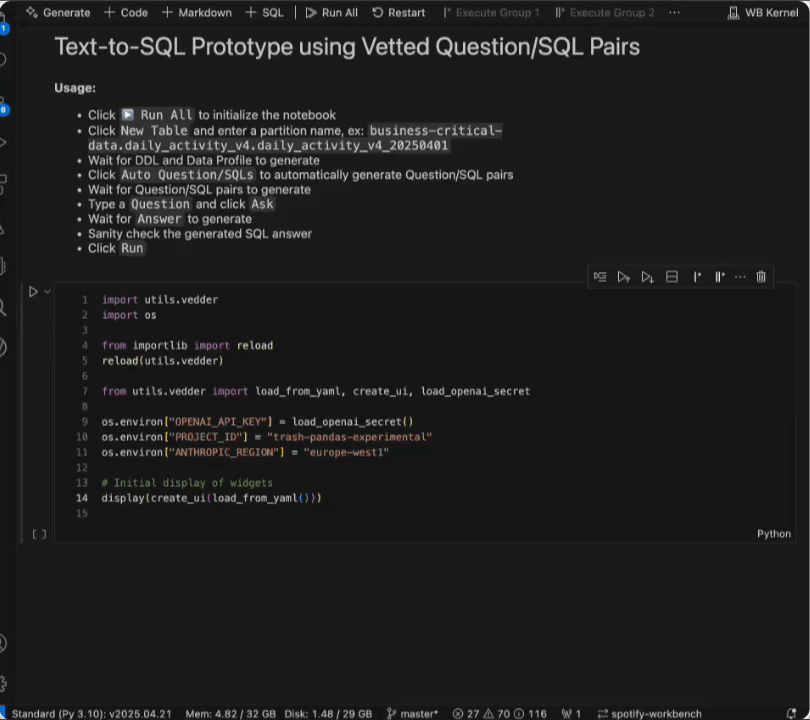
Task: Delete the cell with trash icon
Action: pyautogui.click(x=761, y=277)
